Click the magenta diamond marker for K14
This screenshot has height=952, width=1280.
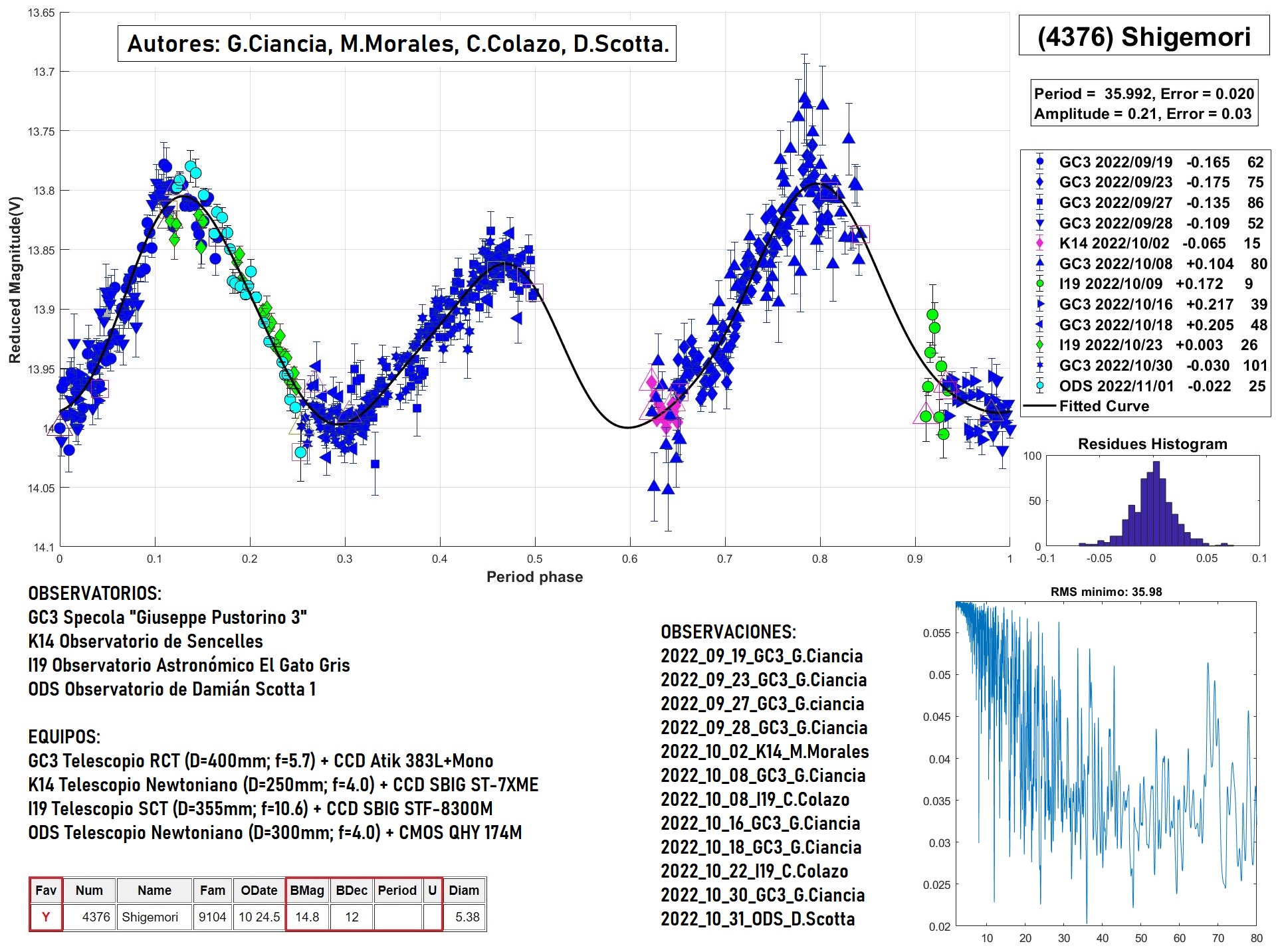tap(1040, 243)
